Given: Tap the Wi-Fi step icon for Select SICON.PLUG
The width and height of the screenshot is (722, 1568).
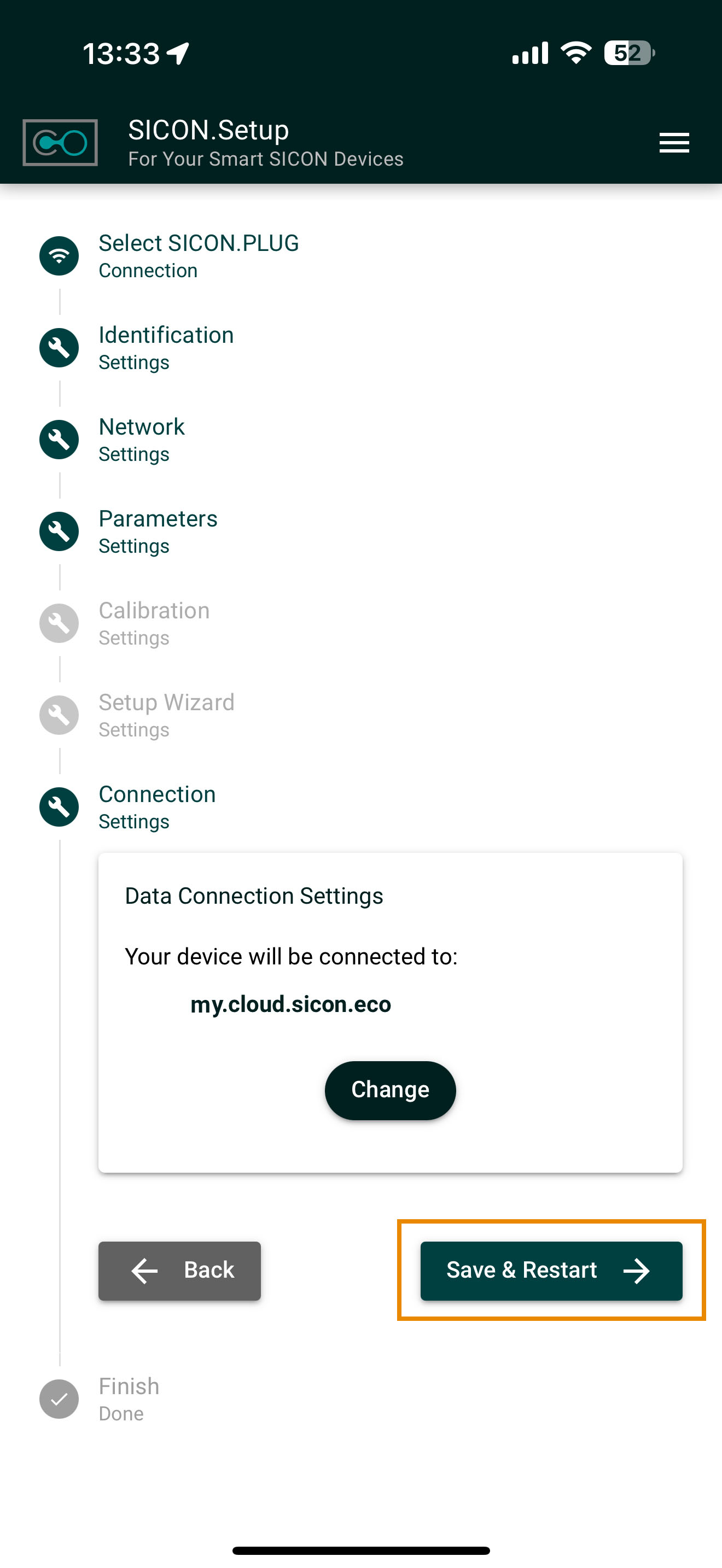Looking at the screenshot, I should pos(59,256).
